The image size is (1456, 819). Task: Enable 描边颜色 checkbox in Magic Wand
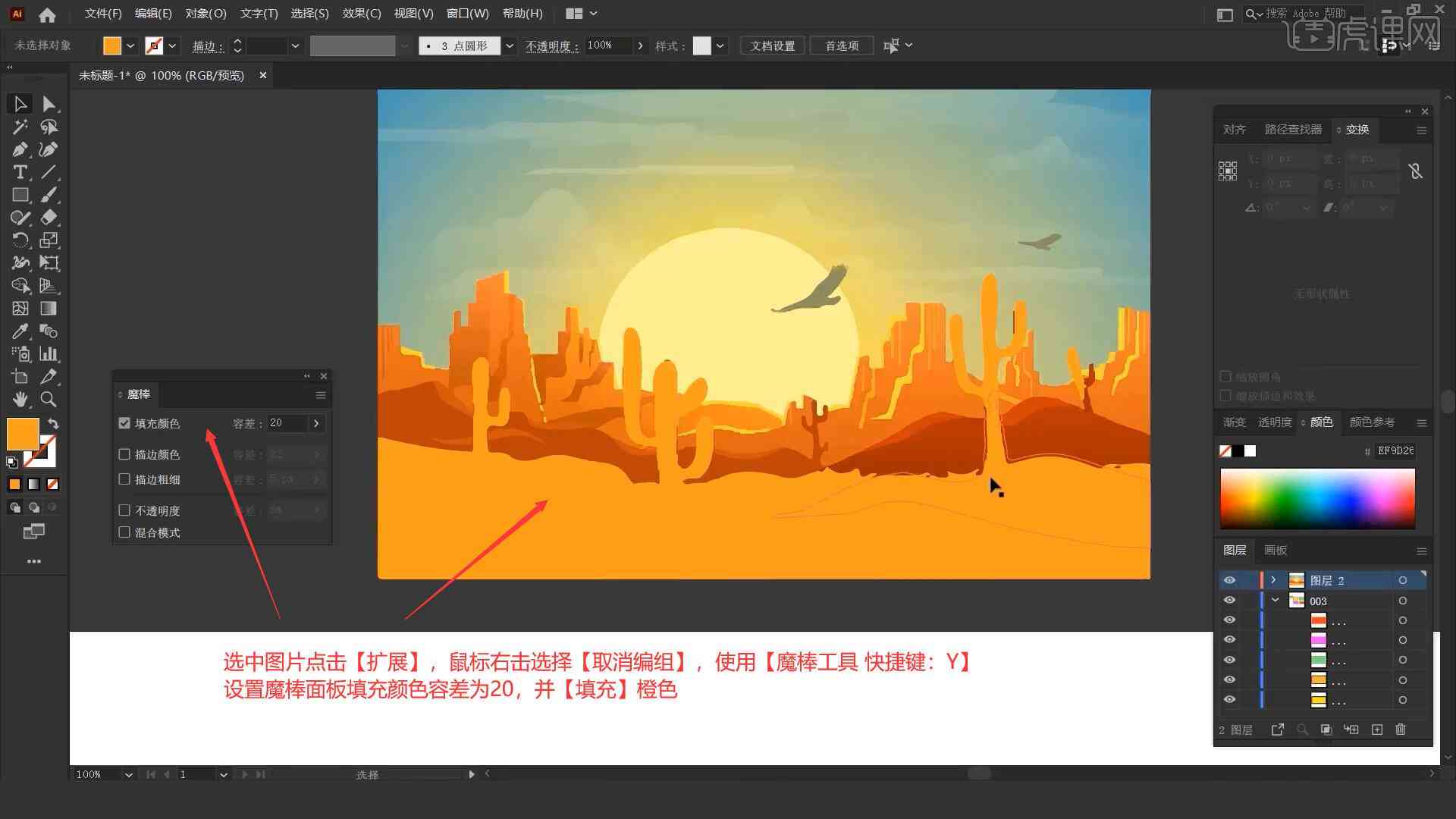124,454
